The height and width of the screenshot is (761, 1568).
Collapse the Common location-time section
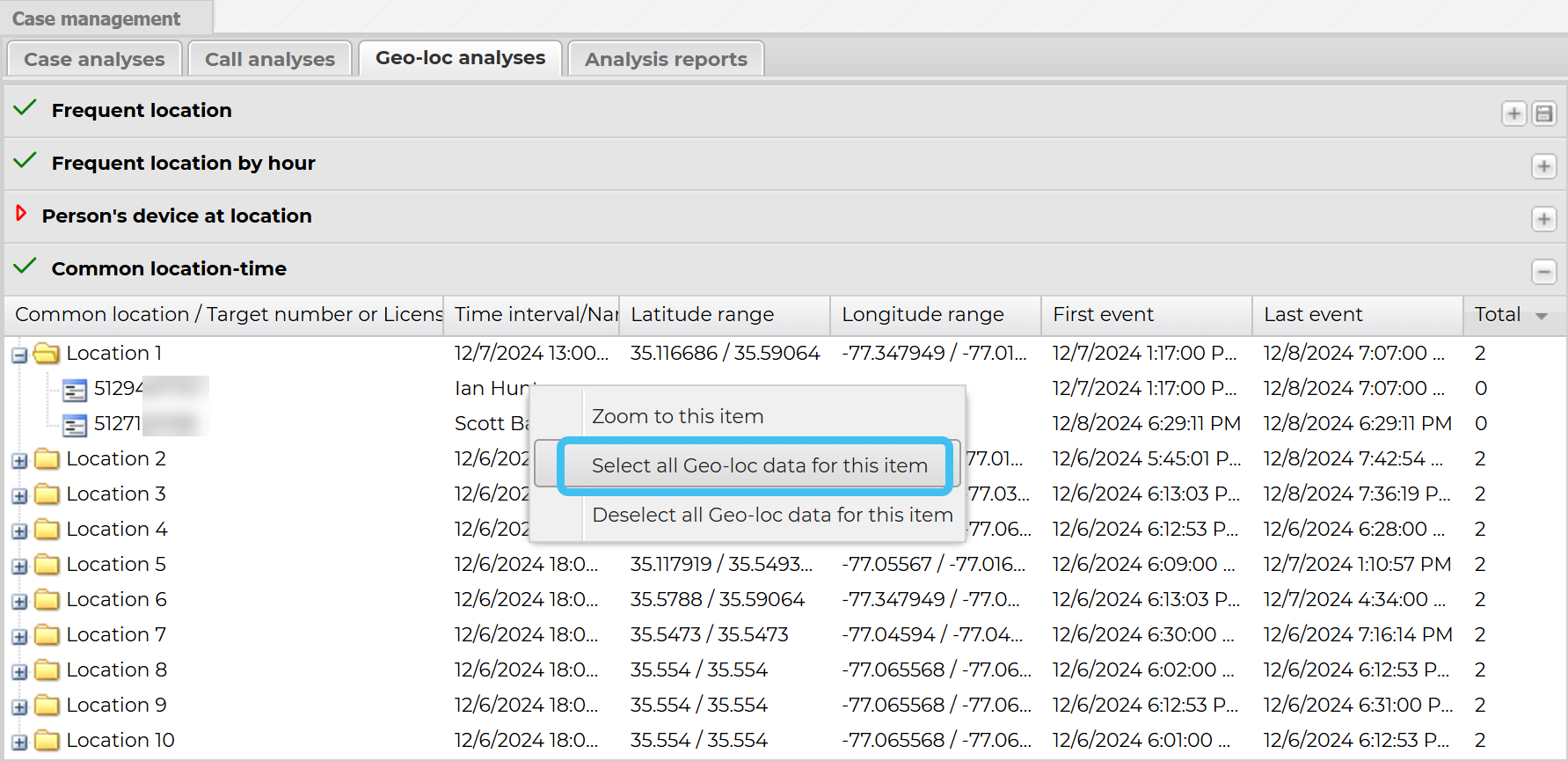click(x=1543, y=272)
